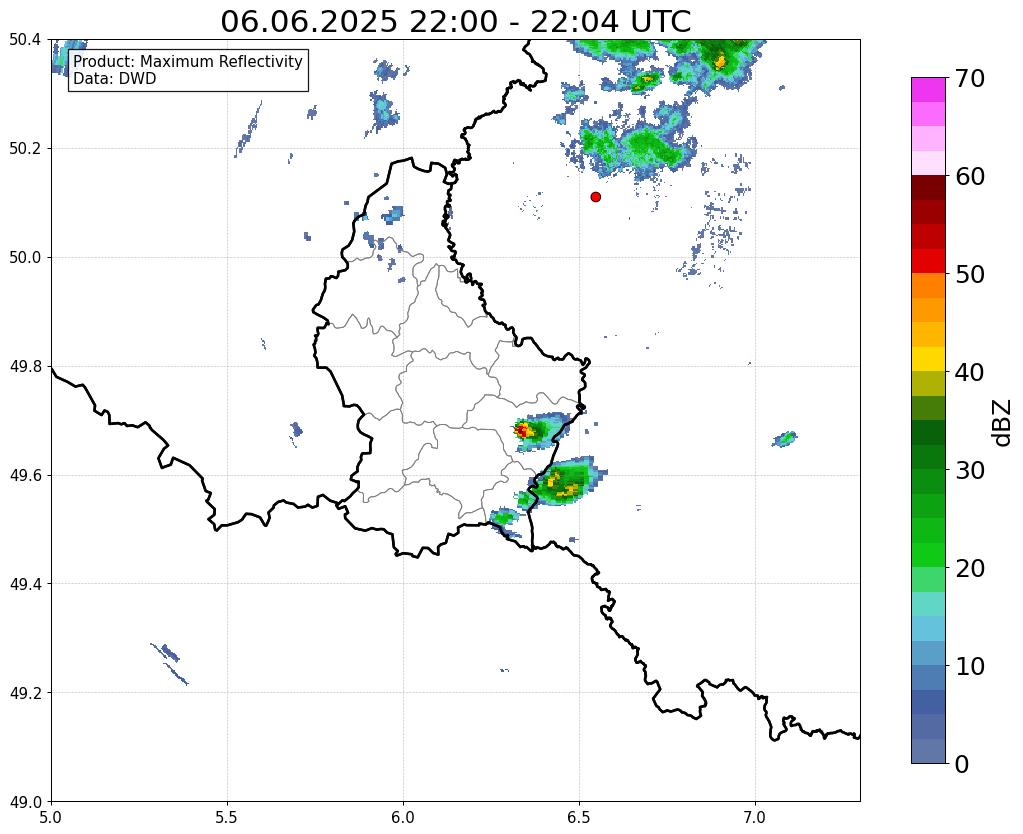
Task: Click the latitude label 50.4
Action: click(25, 39)
